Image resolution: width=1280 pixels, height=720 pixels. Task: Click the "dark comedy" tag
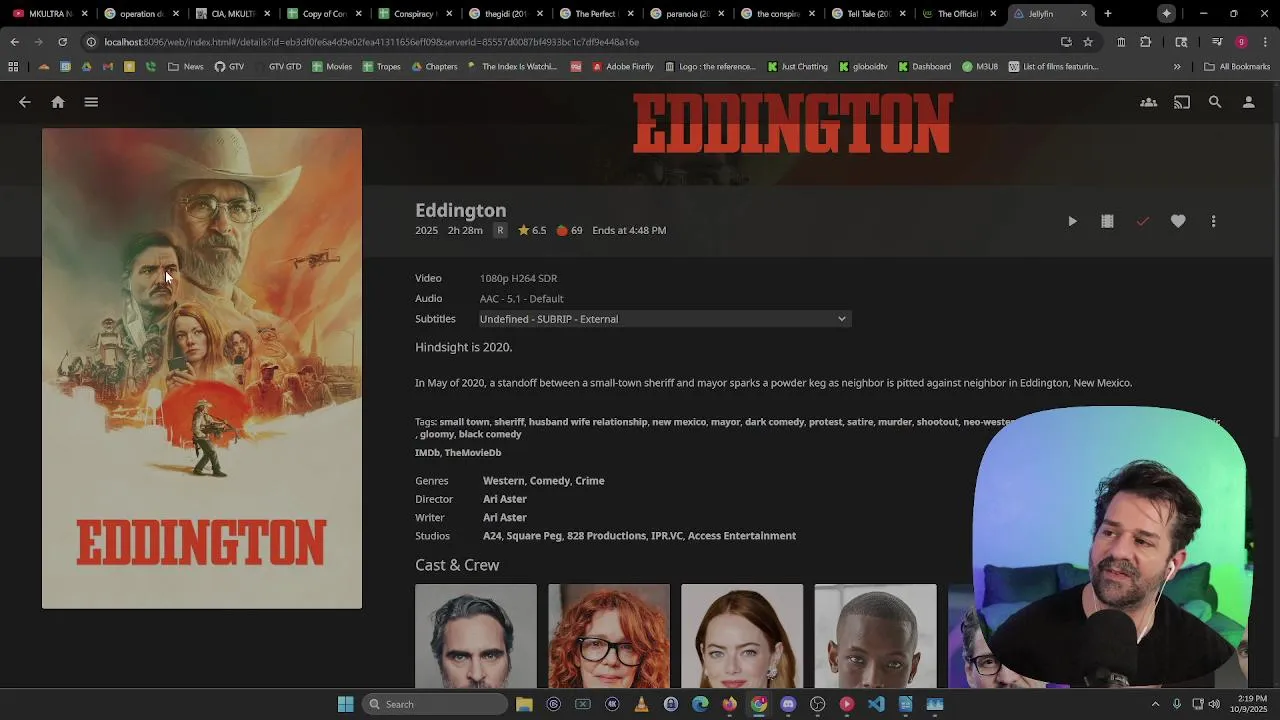point(774,422)
